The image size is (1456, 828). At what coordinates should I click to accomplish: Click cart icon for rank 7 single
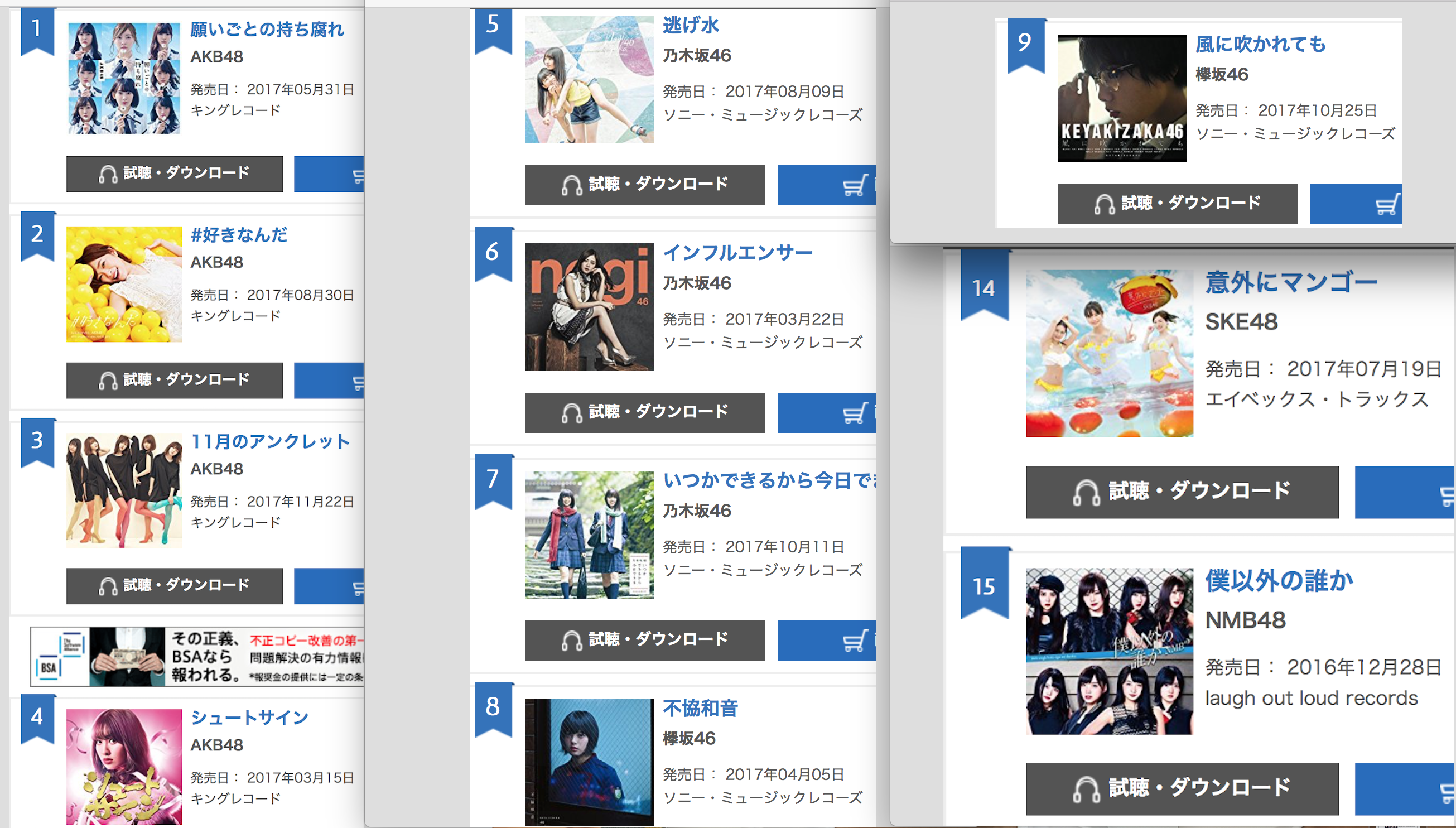click(x=855, y=641)
